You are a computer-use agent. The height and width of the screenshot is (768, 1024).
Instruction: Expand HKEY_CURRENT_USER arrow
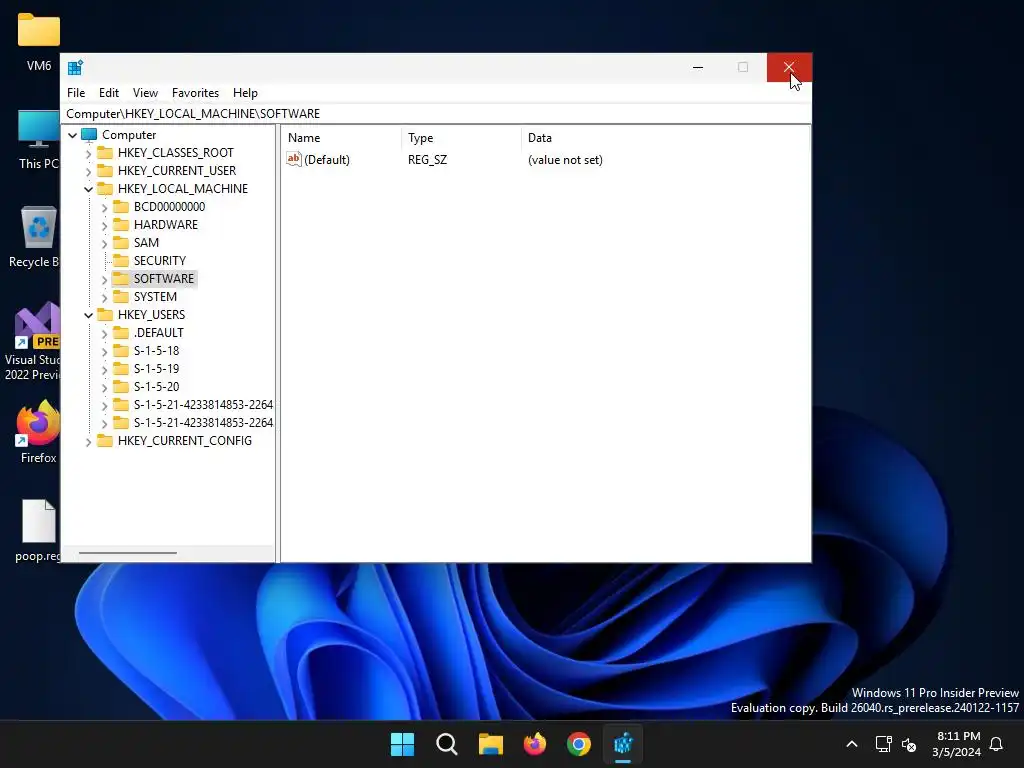coord(88,172)
